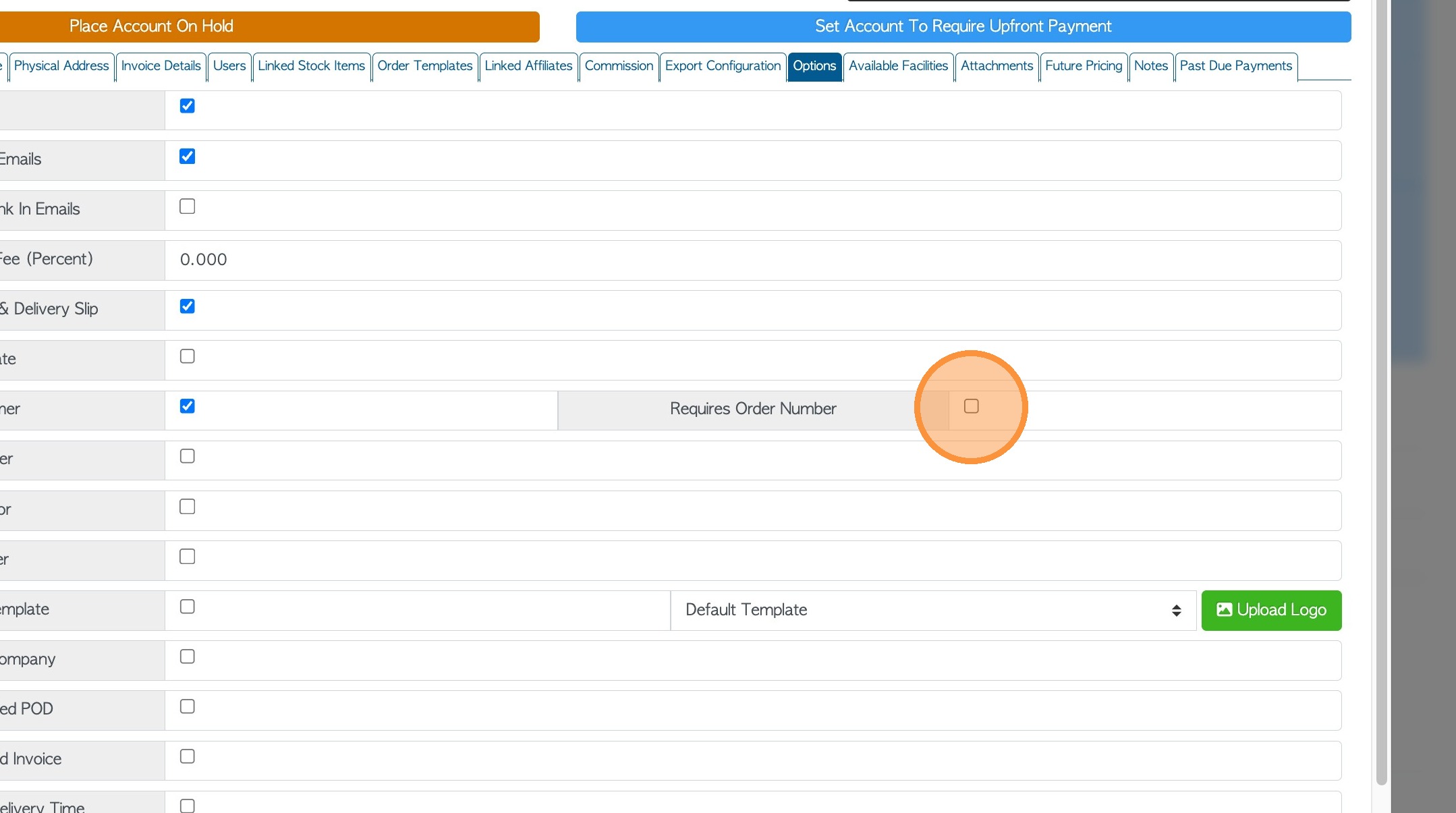This screenshot has height=813, width=1456.
Task: Click the Upload Logo image icon
Action: (1224, 610)
